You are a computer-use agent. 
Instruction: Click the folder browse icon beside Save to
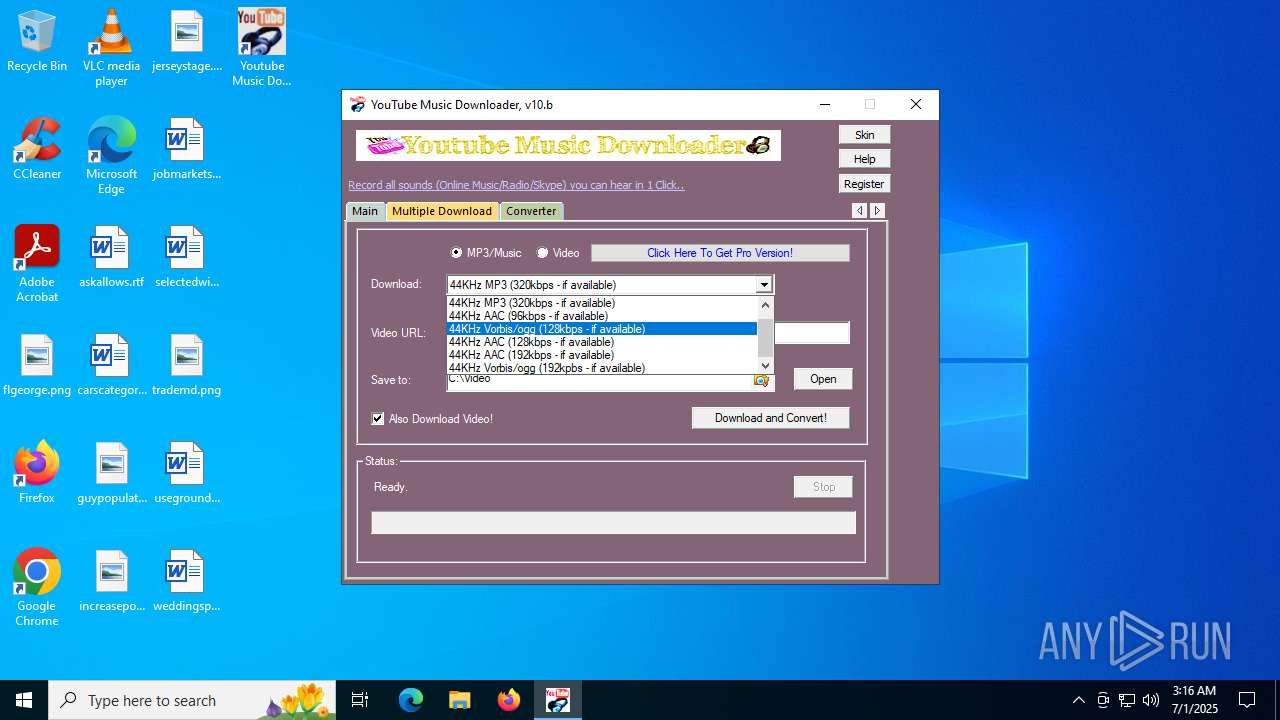pos(762,380)
